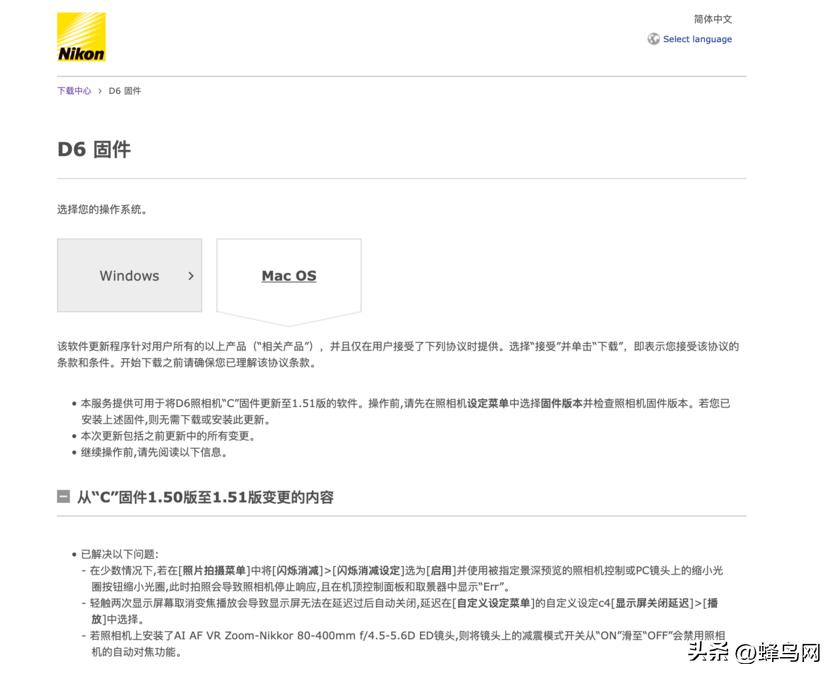Click the Nikon logo
This screenshot has height=681, width=840.
(x=81, y=37)
